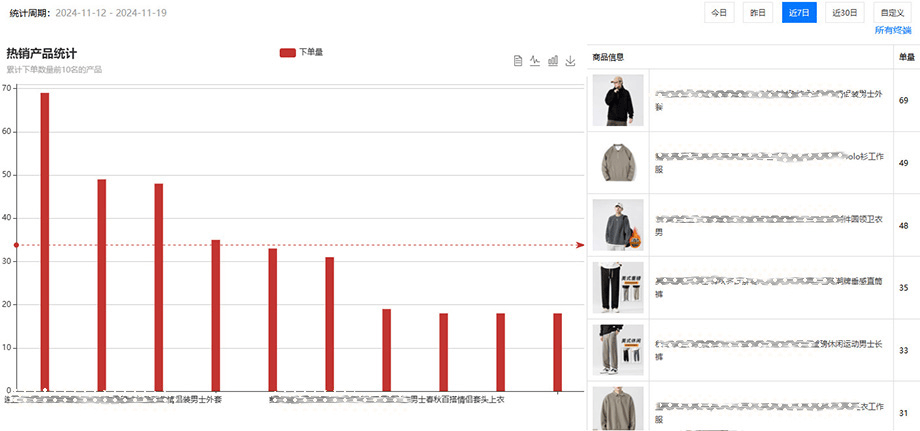Viewport: 920px width, 431px height.
Task: Click x-axis label ending 情侣装男士外套
Action: click(x=113, y=400)
